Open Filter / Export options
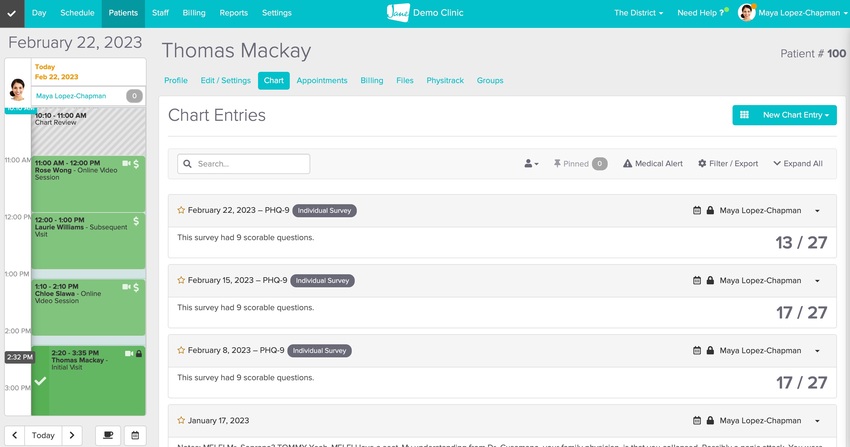The height and width of the screenshot is (447, 850). 728,164
